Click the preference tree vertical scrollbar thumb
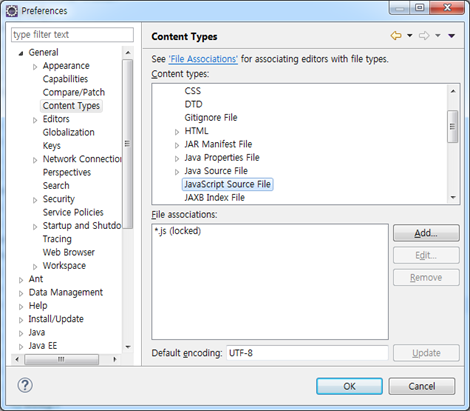 coord(128,144)
